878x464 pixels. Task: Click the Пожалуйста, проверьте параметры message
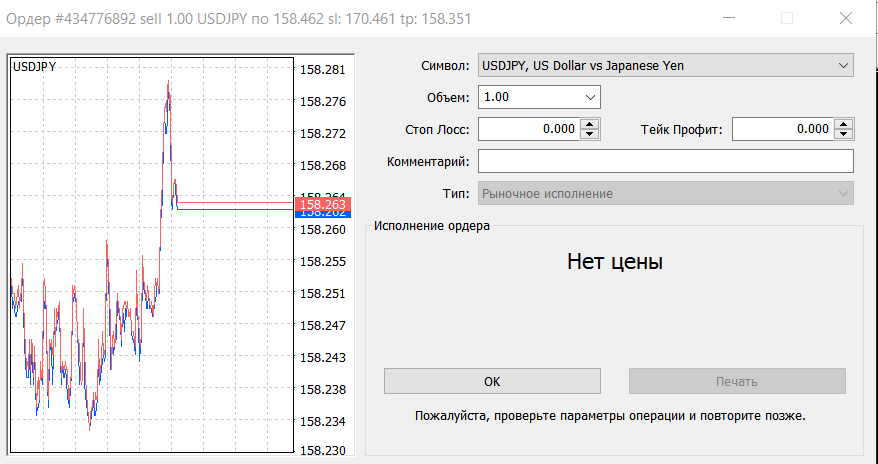click(x=610, y=416)
